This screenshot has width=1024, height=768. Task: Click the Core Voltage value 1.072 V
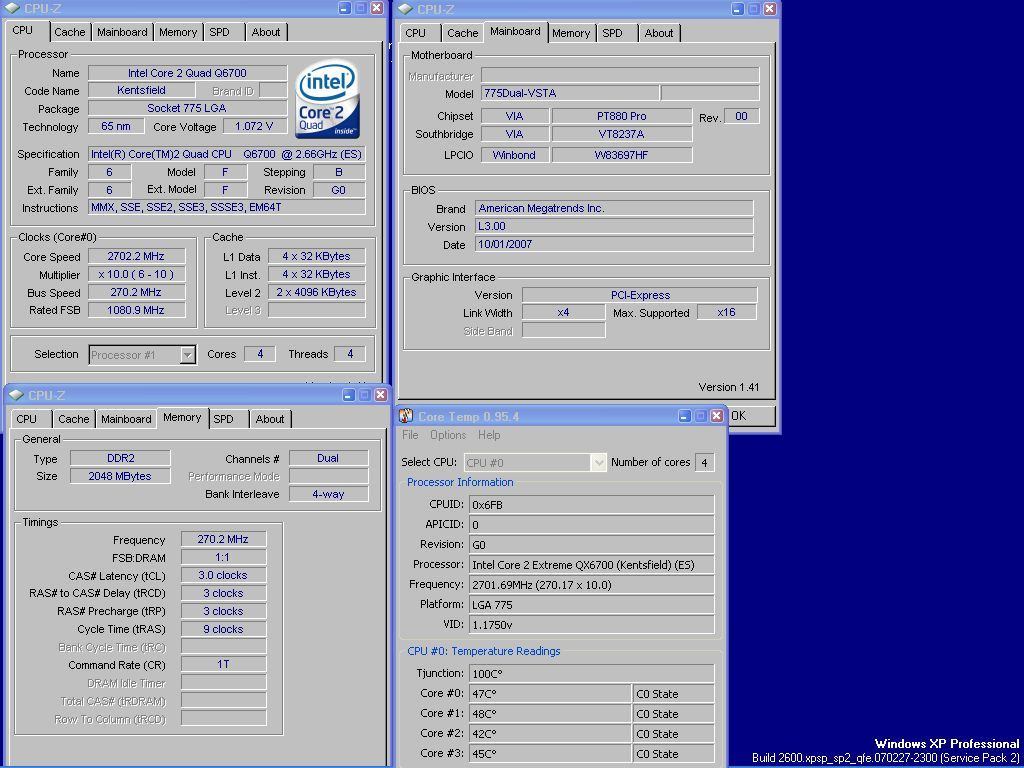[254, 126]
